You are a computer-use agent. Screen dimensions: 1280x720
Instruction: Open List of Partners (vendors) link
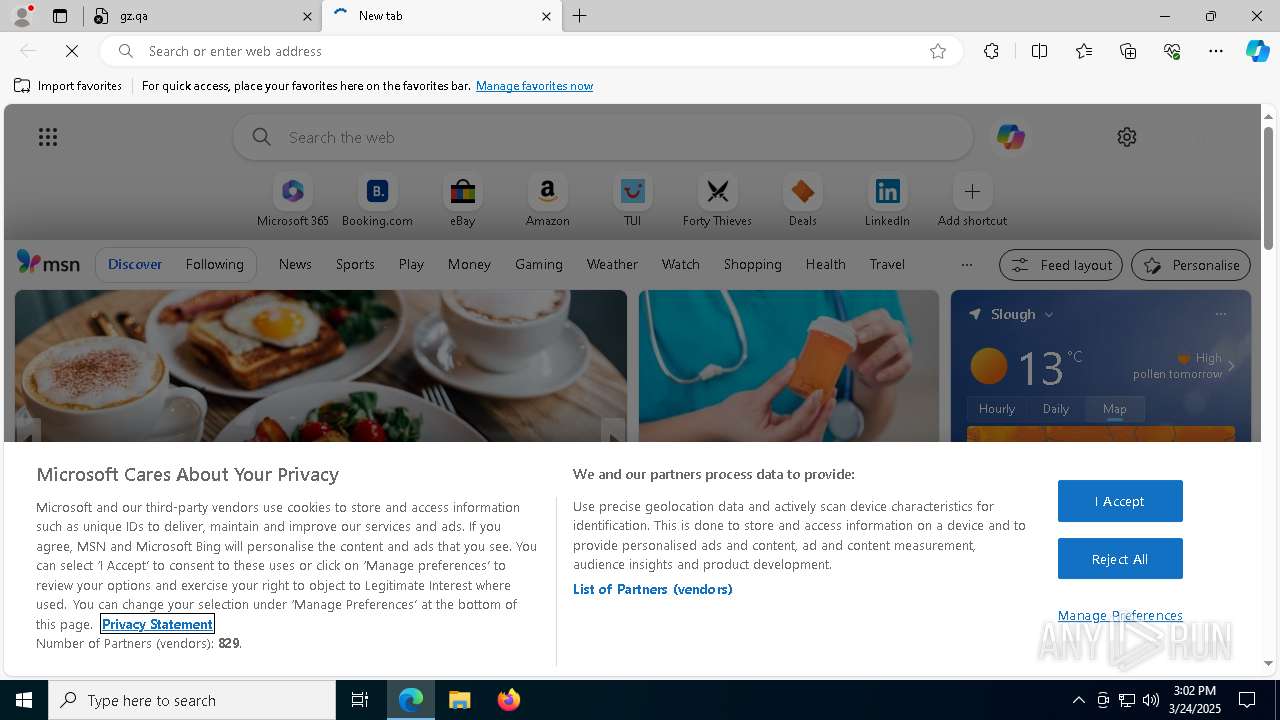tap(653, 589)
